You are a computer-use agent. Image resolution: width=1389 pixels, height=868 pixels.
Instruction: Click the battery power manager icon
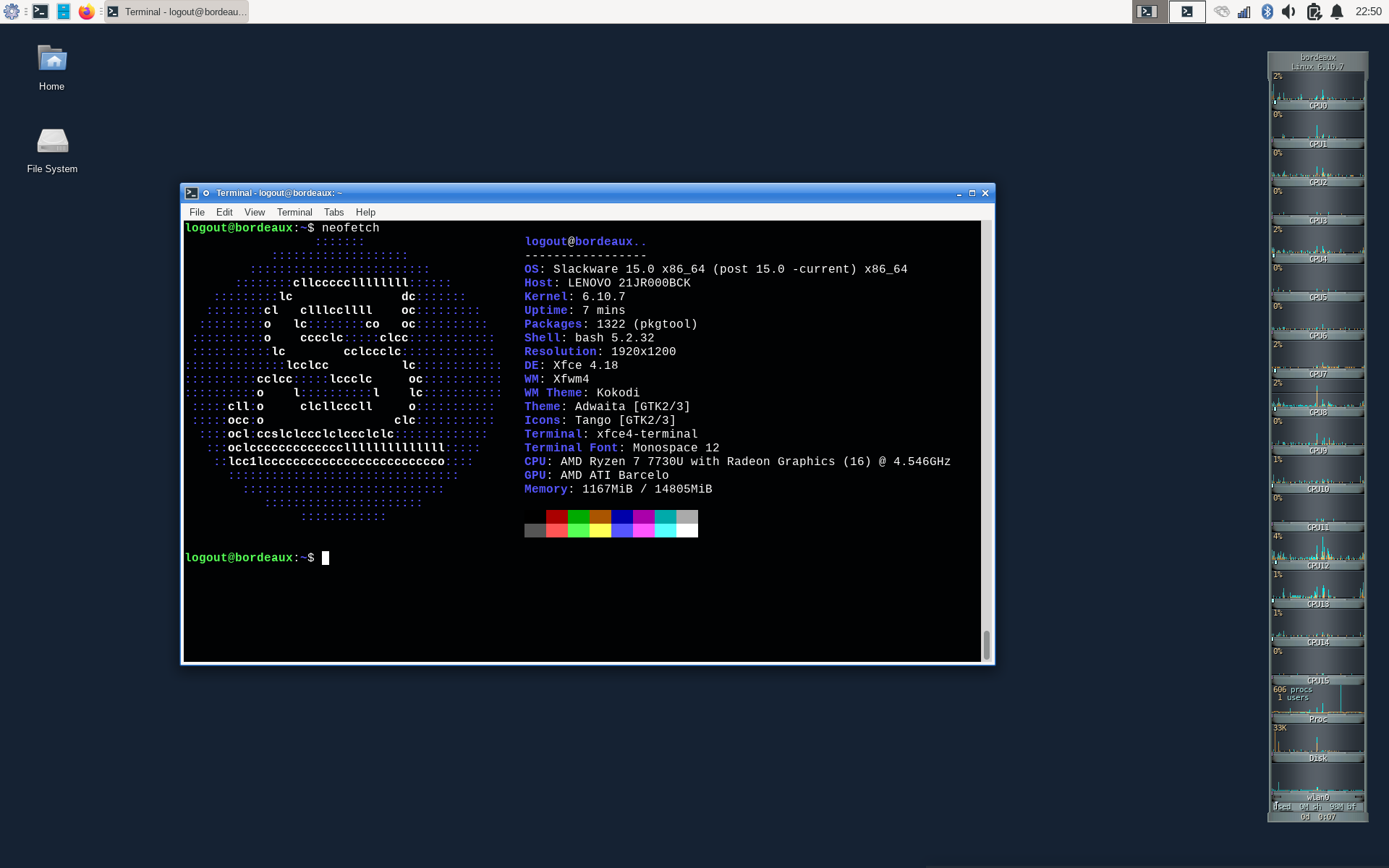(x=1314, y=12)
